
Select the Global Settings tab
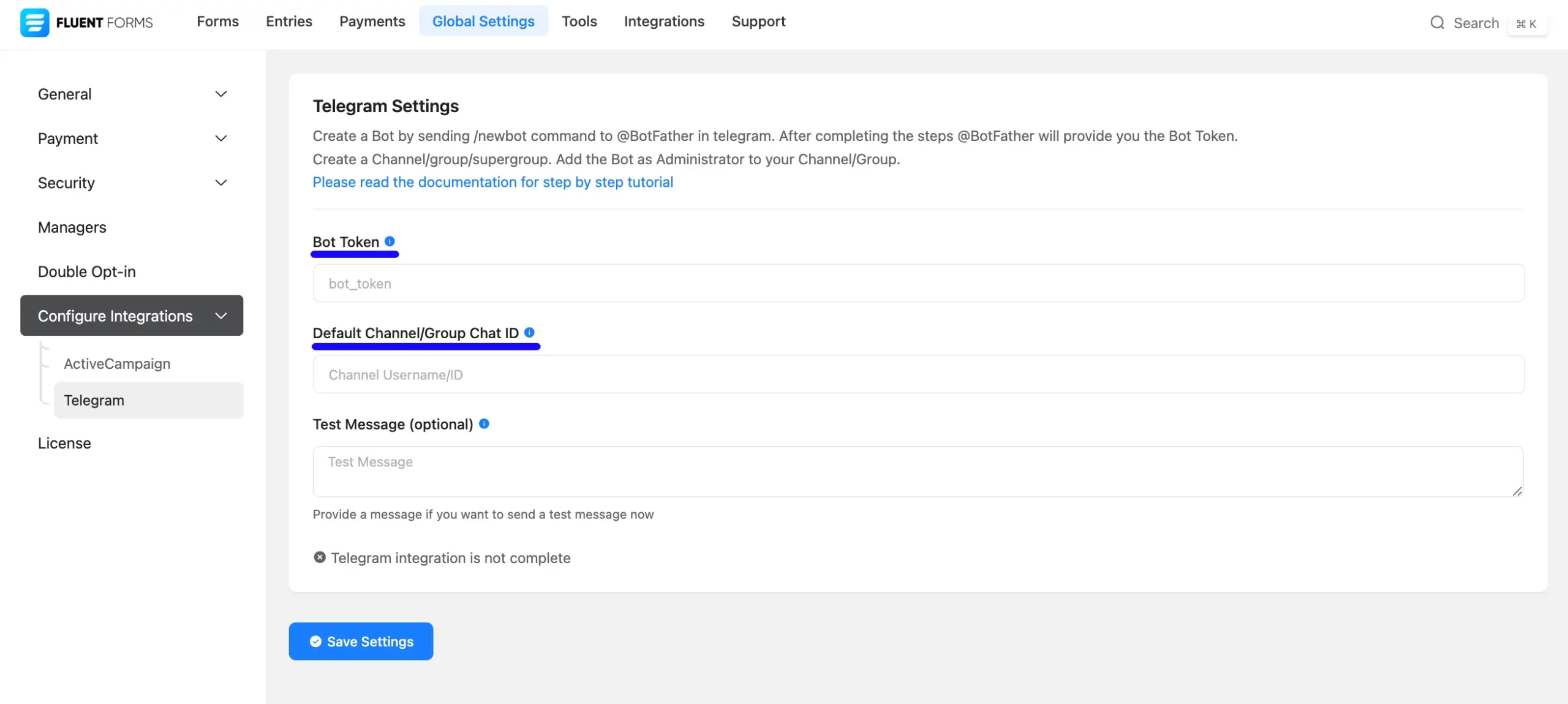(483, 21)
